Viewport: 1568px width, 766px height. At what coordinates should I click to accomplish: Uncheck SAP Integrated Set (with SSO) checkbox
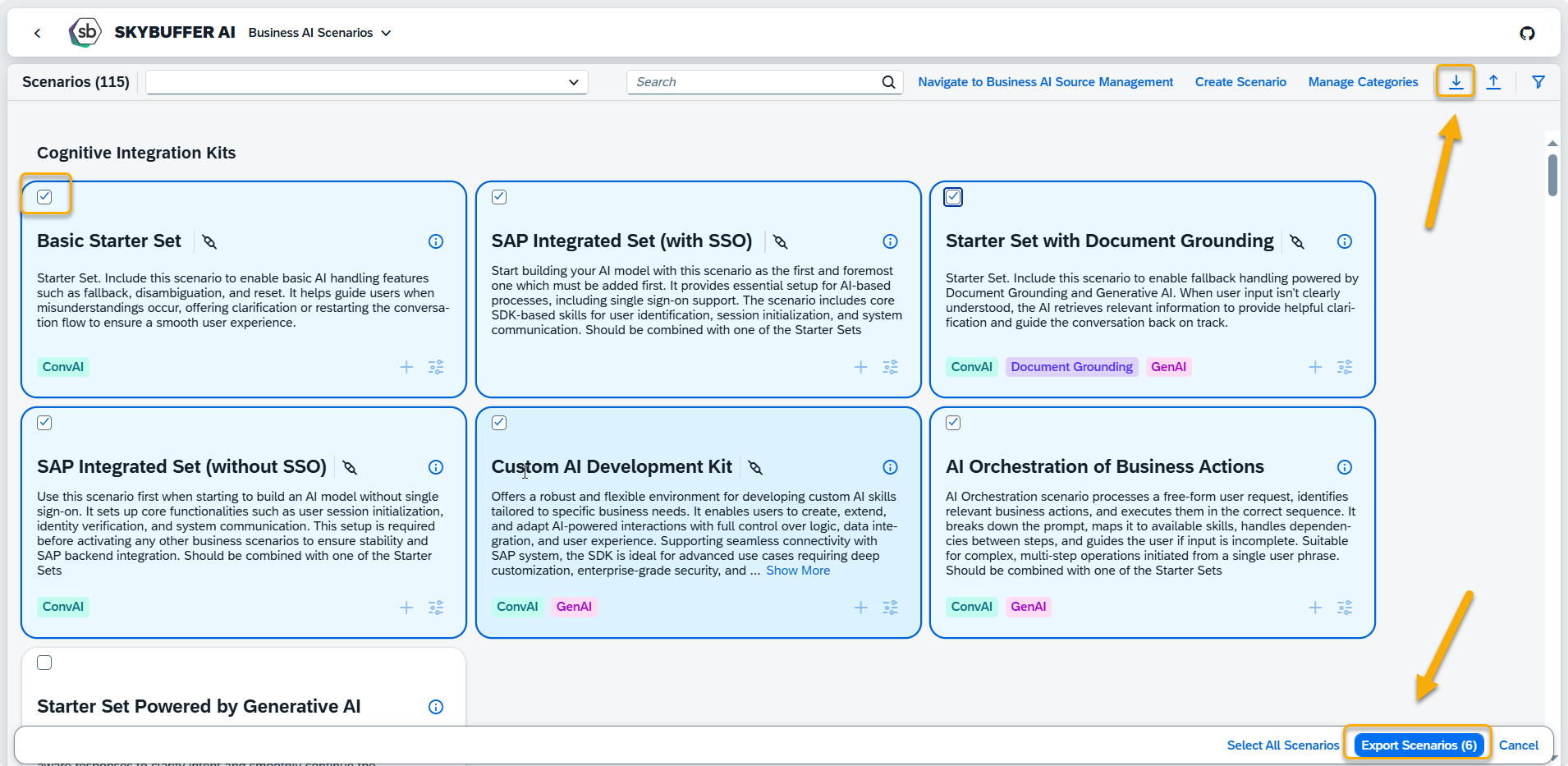pos(499,197)
